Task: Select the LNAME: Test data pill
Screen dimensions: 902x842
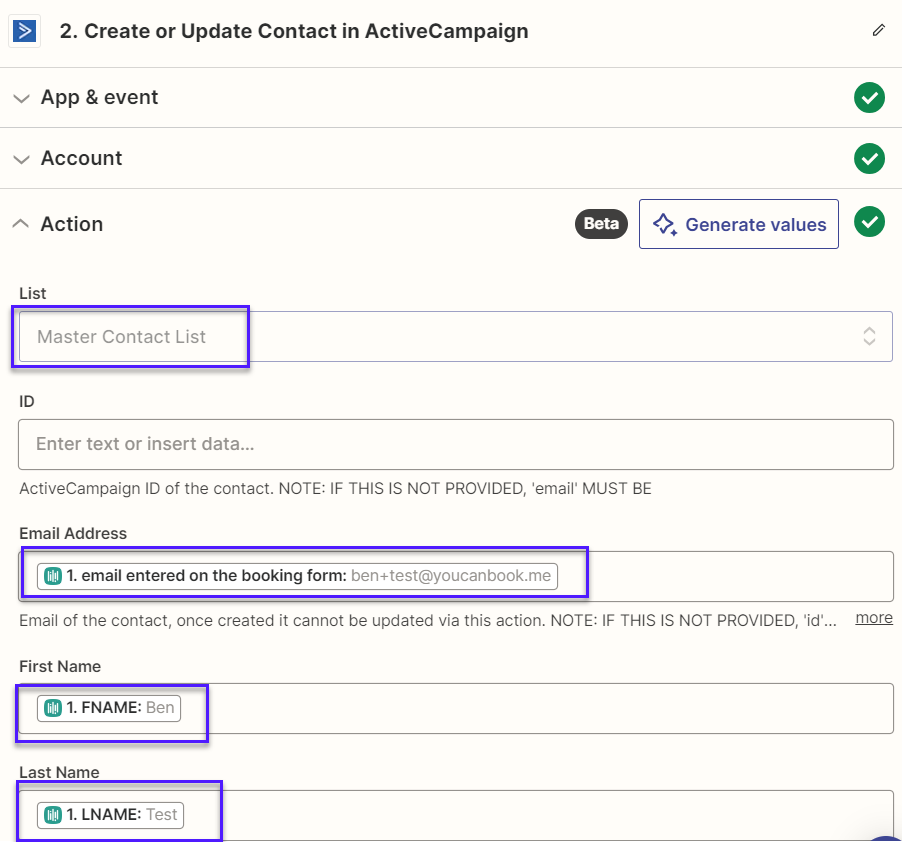Action: click(x=110, y=814)
